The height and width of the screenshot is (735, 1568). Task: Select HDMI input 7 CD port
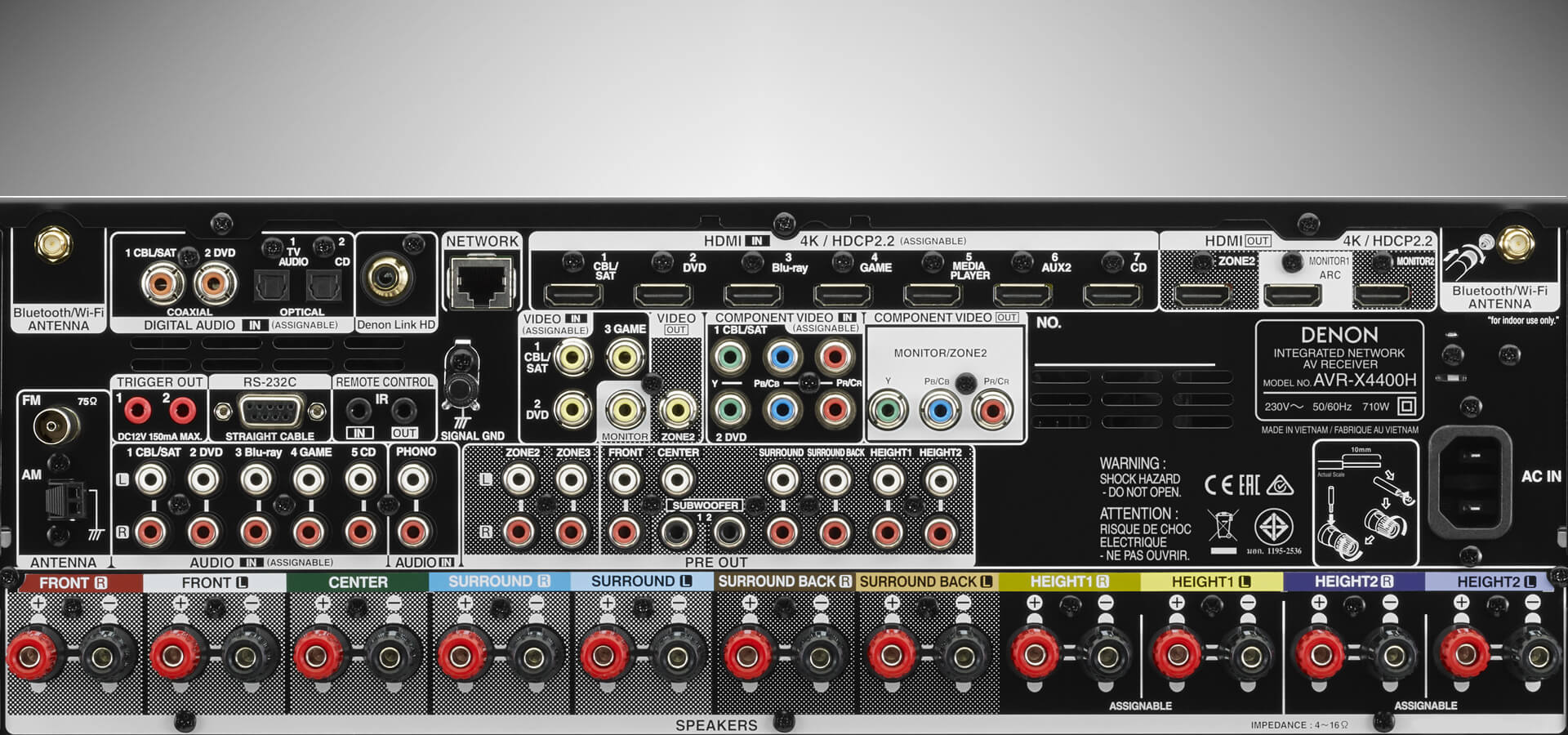point(1112,295)
